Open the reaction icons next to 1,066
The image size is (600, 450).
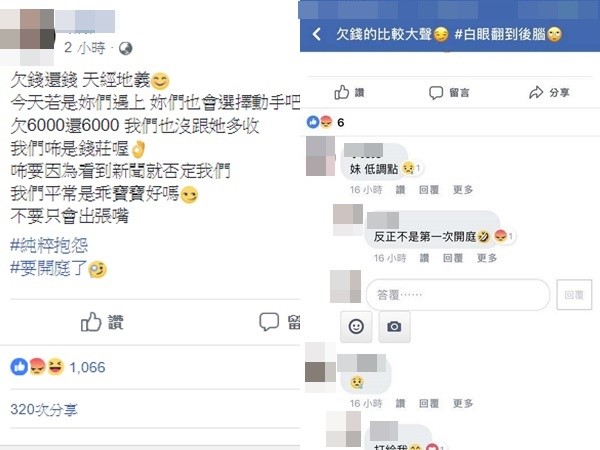click(x=37, y=367)
